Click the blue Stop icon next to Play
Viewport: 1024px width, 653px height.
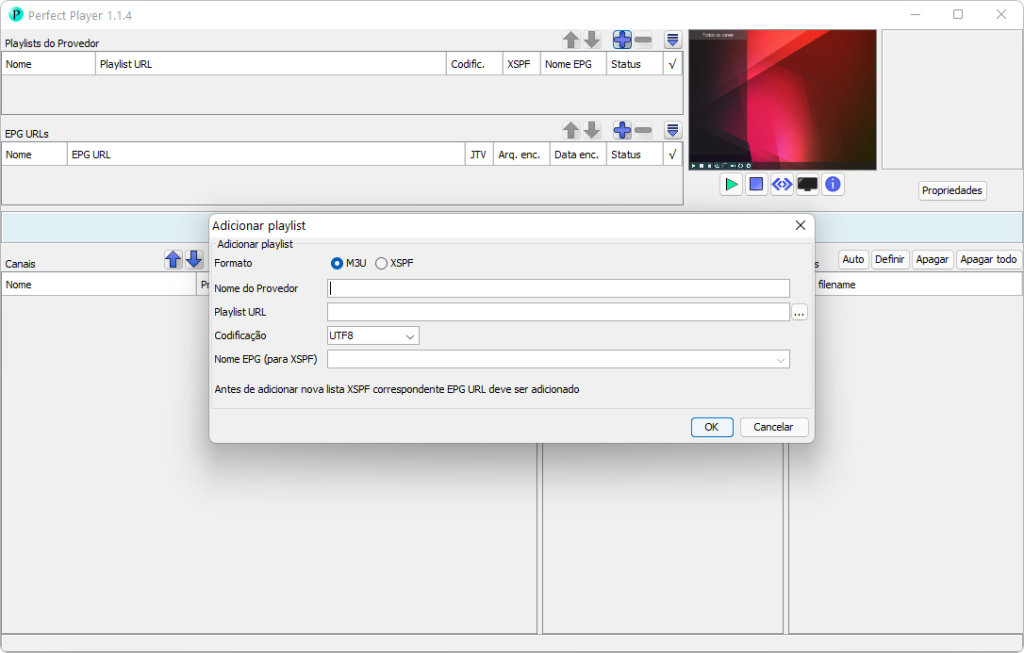(x=756, y=184)
